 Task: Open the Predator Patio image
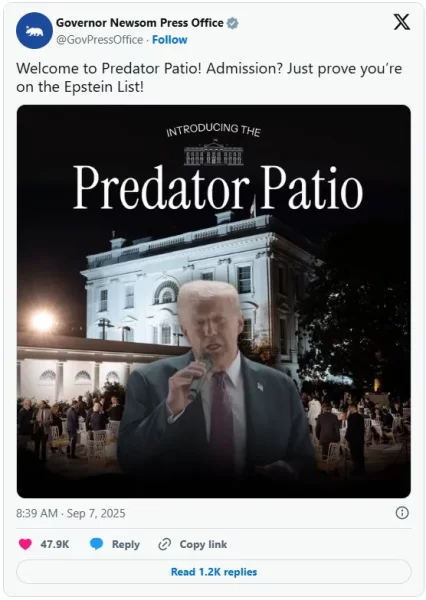point(214,301)
